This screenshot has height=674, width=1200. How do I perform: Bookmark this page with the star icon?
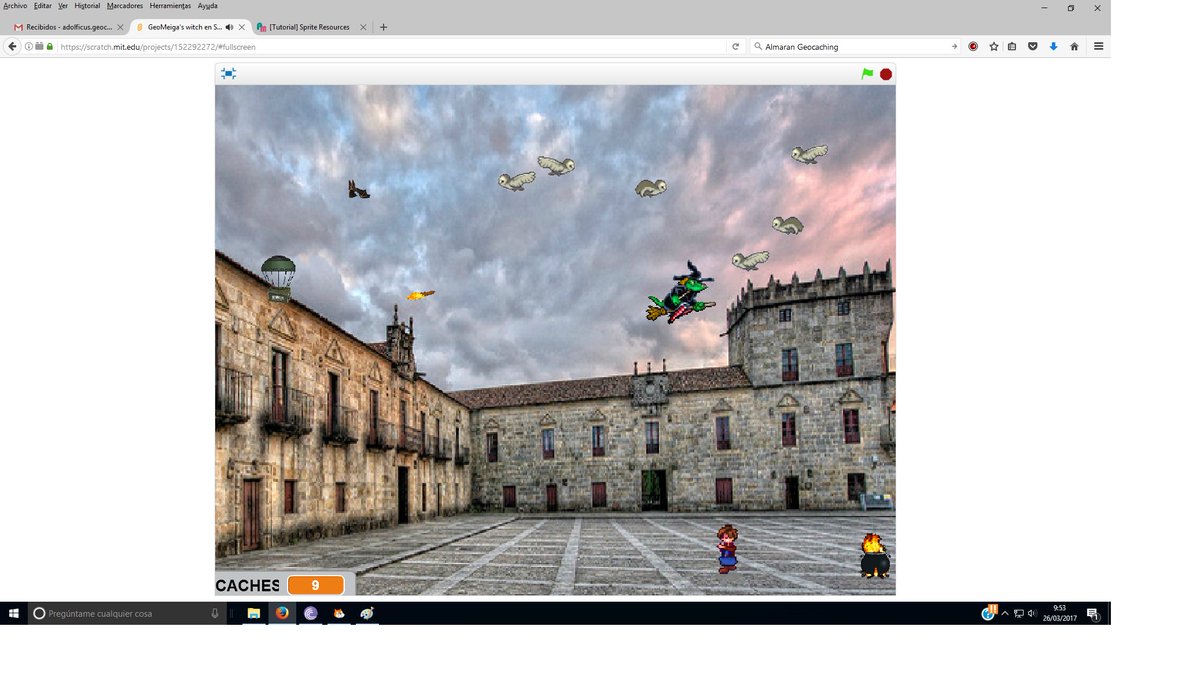tap(994, 47)
